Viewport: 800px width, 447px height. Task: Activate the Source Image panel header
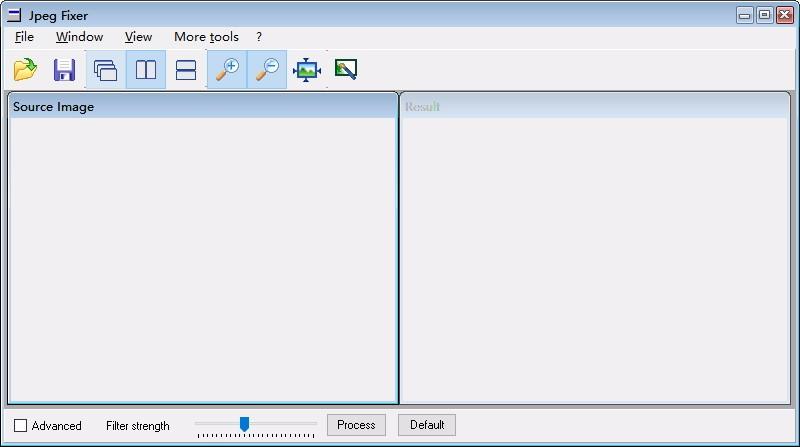click(x=203, y=106)
